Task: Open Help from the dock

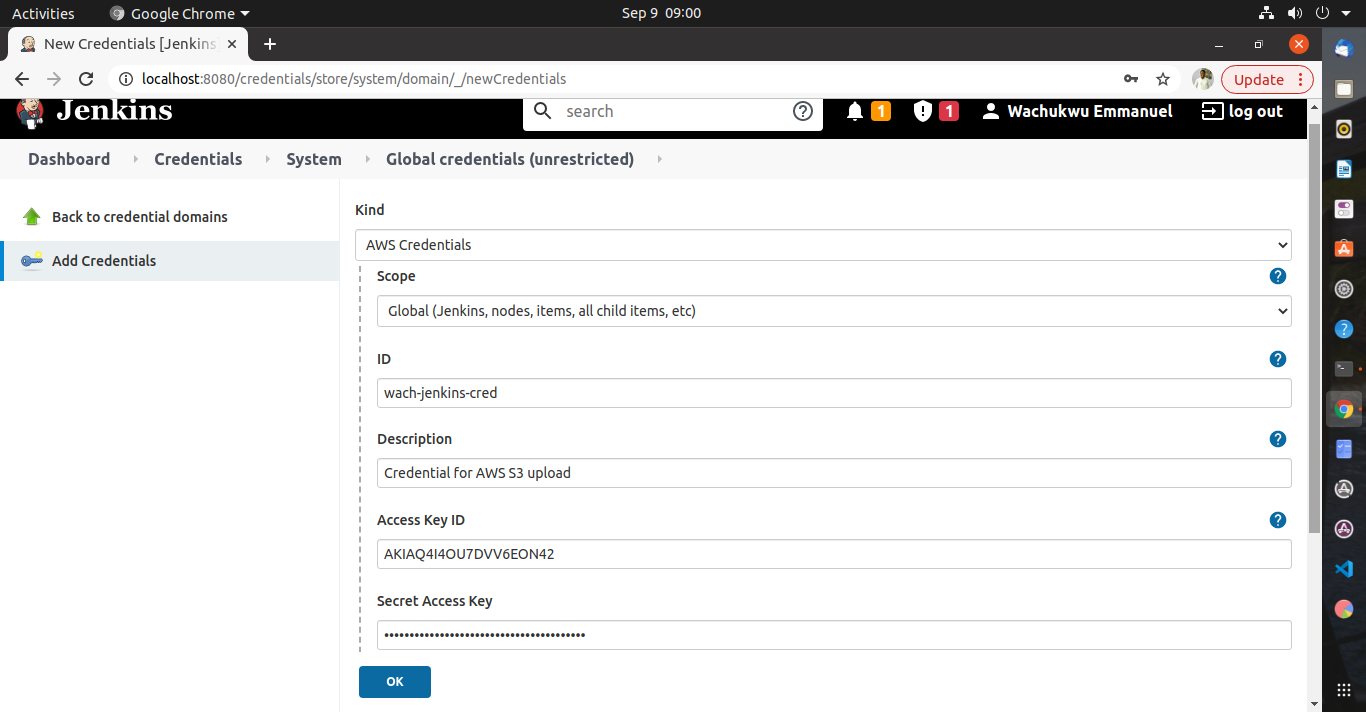Action: coord(1344,329)
